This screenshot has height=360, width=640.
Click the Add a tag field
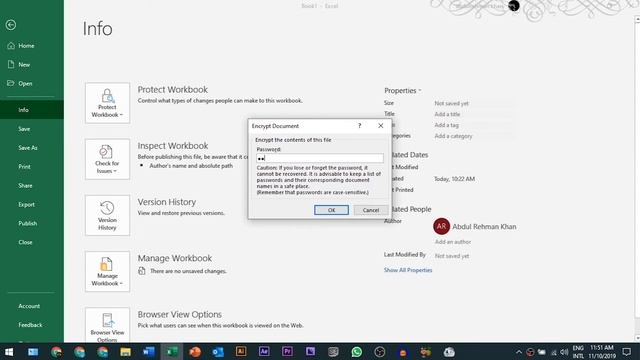(447, 125)
